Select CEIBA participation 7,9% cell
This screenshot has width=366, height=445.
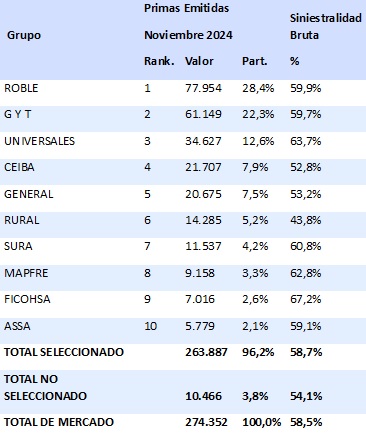[x=255, y=167]
